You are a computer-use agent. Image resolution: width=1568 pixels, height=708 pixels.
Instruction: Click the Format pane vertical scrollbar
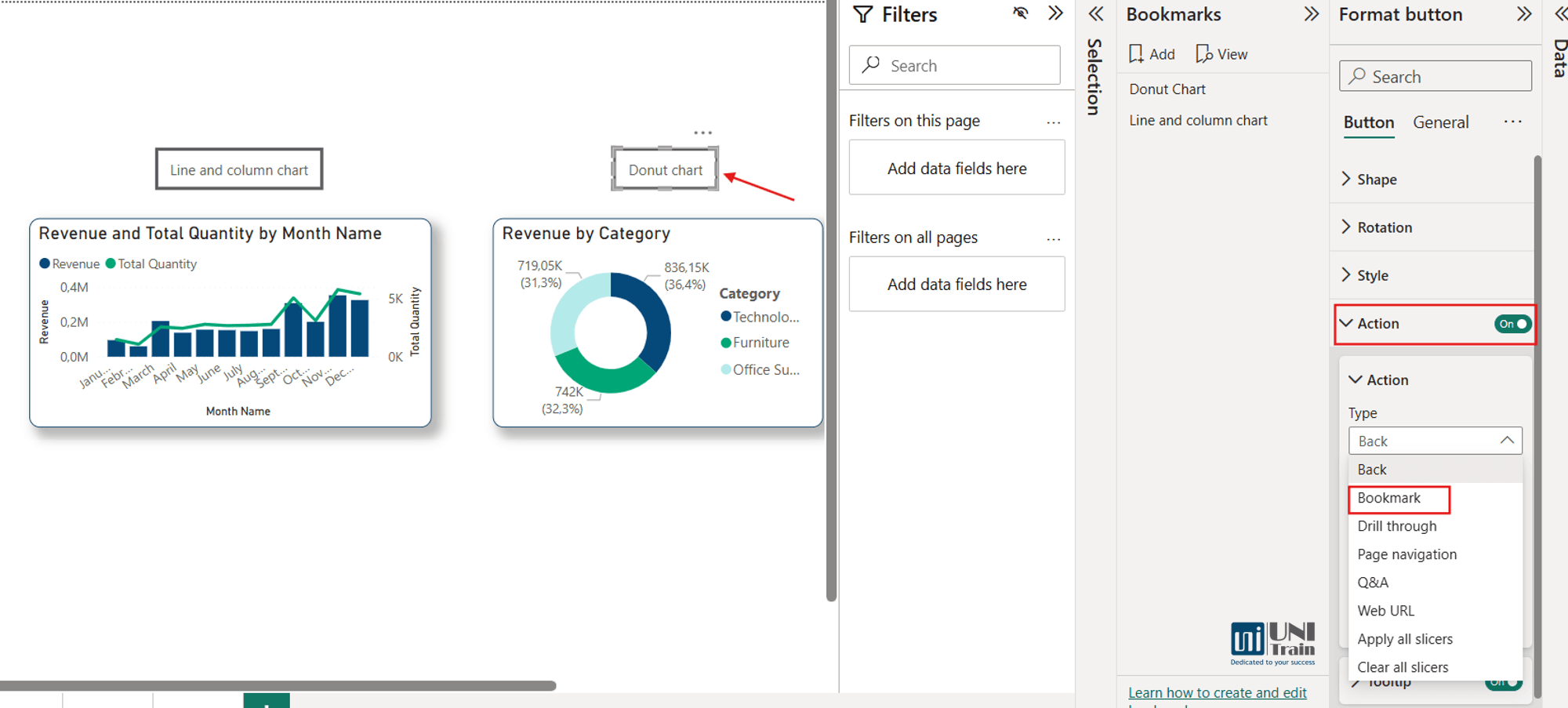[x=1537, y=426]
